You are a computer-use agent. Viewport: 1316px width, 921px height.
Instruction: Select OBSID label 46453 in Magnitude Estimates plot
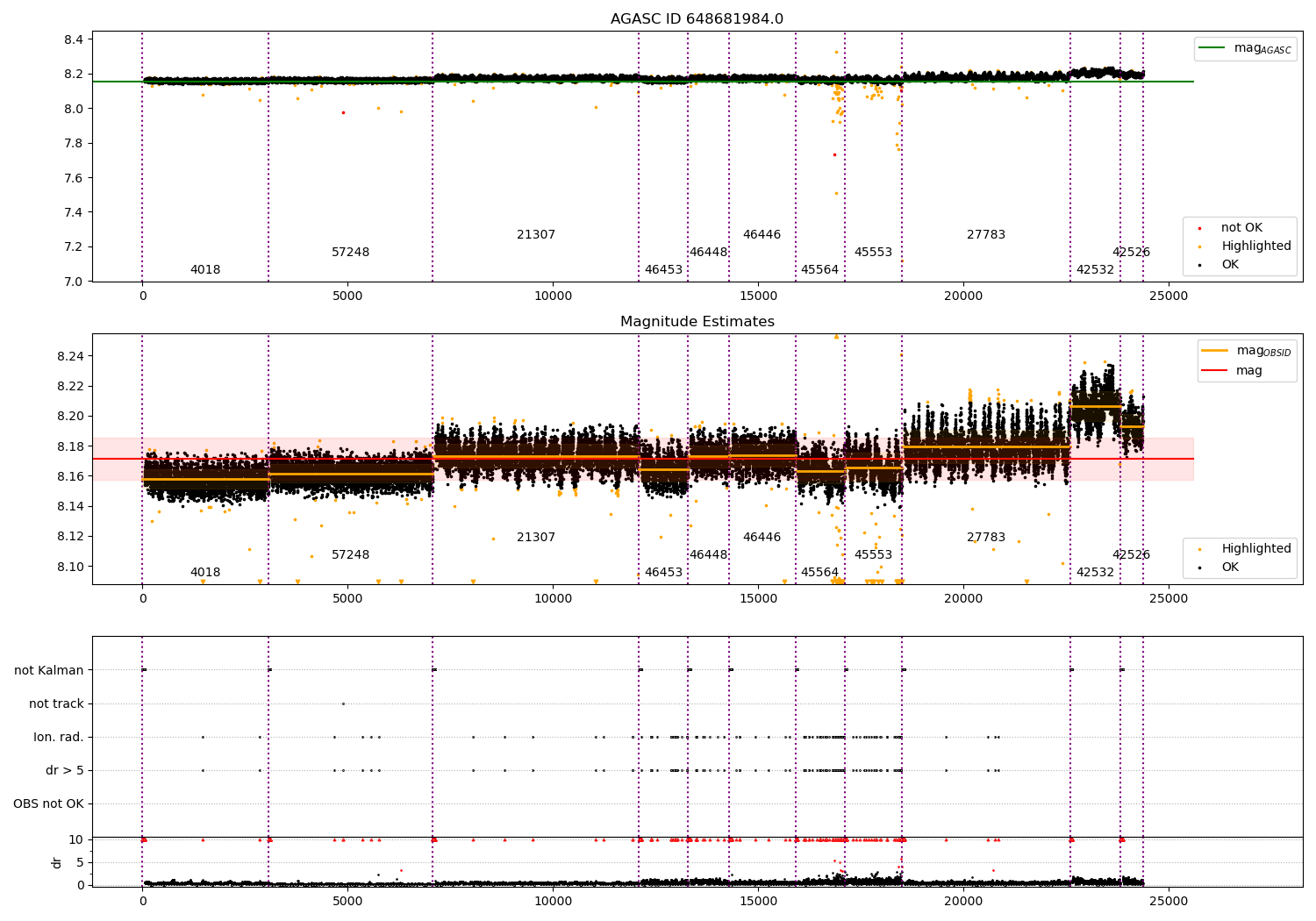pos(663,573)
